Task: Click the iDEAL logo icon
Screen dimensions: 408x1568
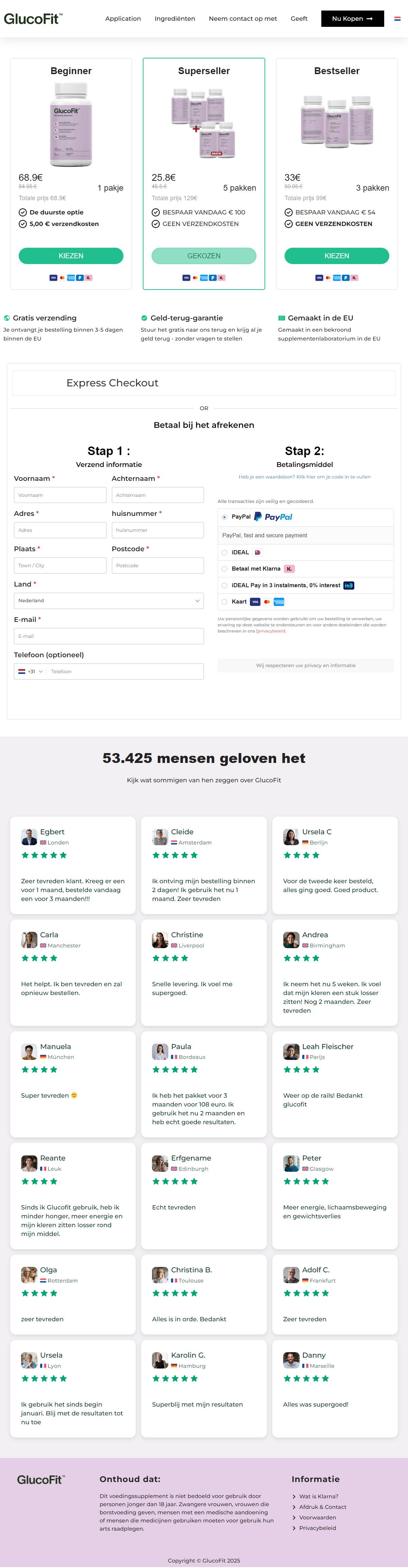Action: pos(258,553)
